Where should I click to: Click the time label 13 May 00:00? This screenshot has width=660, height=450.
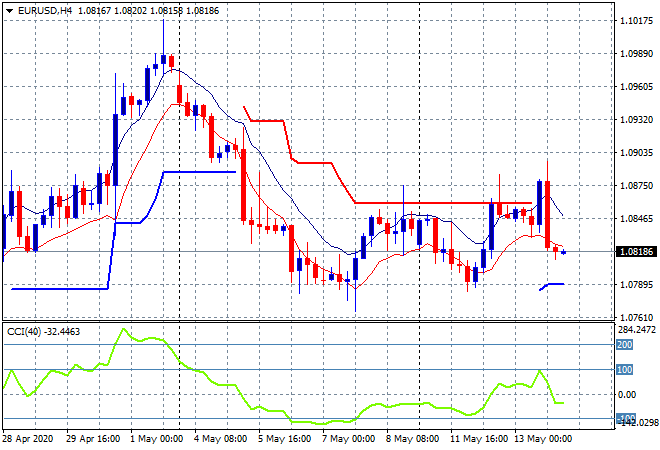tap(543, 439)
